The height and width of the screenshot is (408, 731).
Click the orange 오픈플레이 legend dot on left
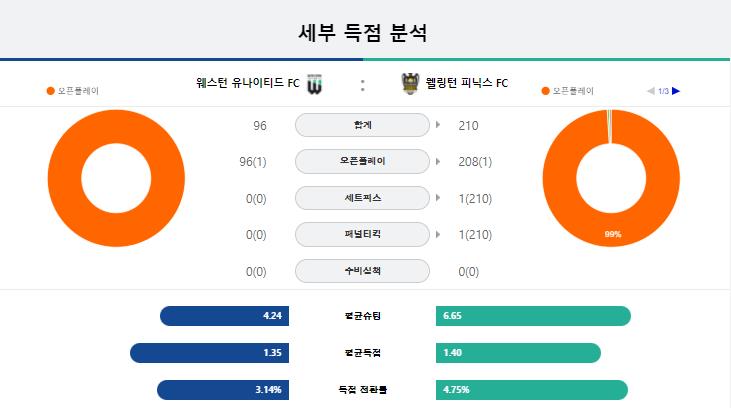(x=50, y=91)
